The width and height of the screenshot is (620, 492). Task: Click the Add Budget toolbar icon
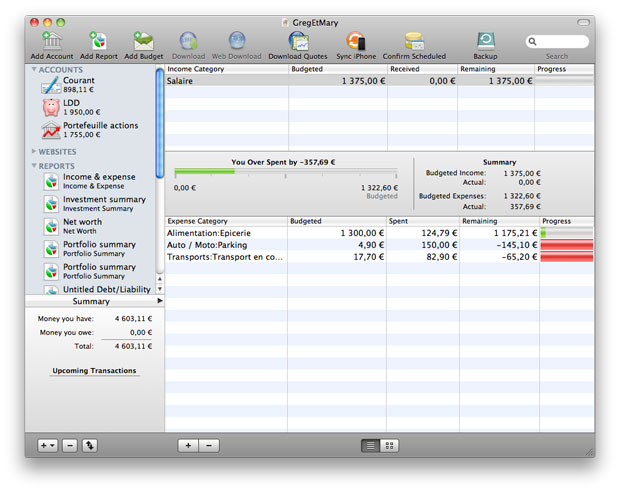(144, 41)
